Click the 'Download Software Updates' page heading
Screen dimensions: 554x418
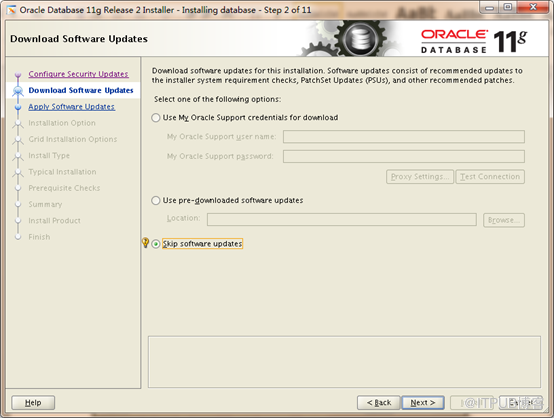pos(79,39)
